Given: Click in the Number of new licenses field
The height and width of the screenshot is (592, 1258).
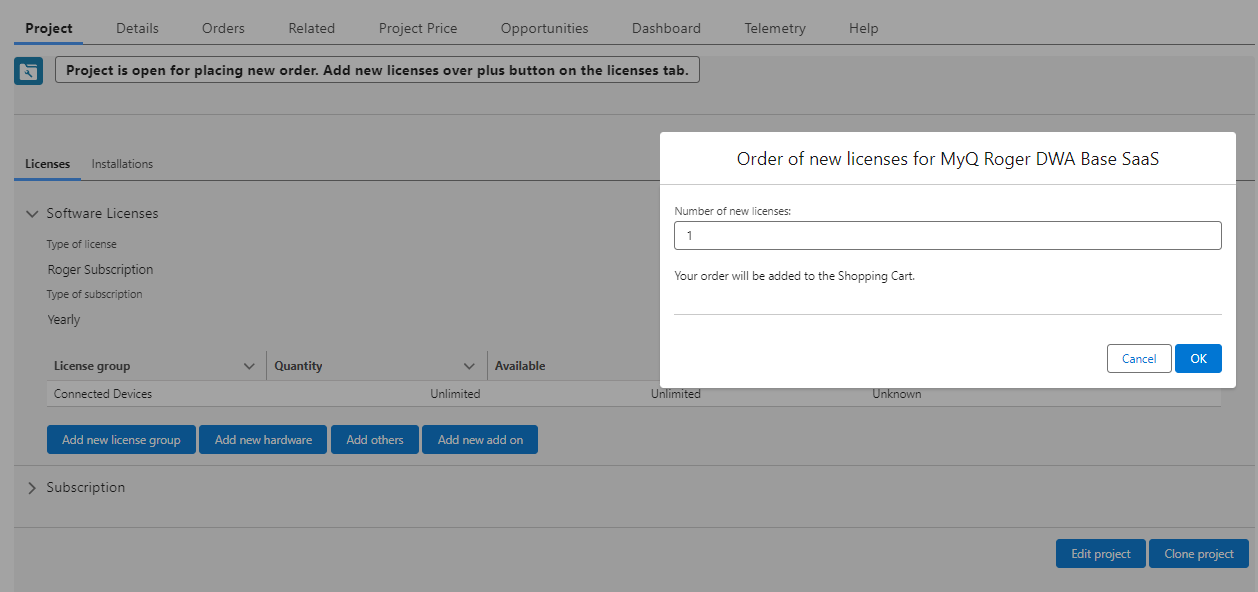Looking at the screenshot, I should tap(947, 236).
